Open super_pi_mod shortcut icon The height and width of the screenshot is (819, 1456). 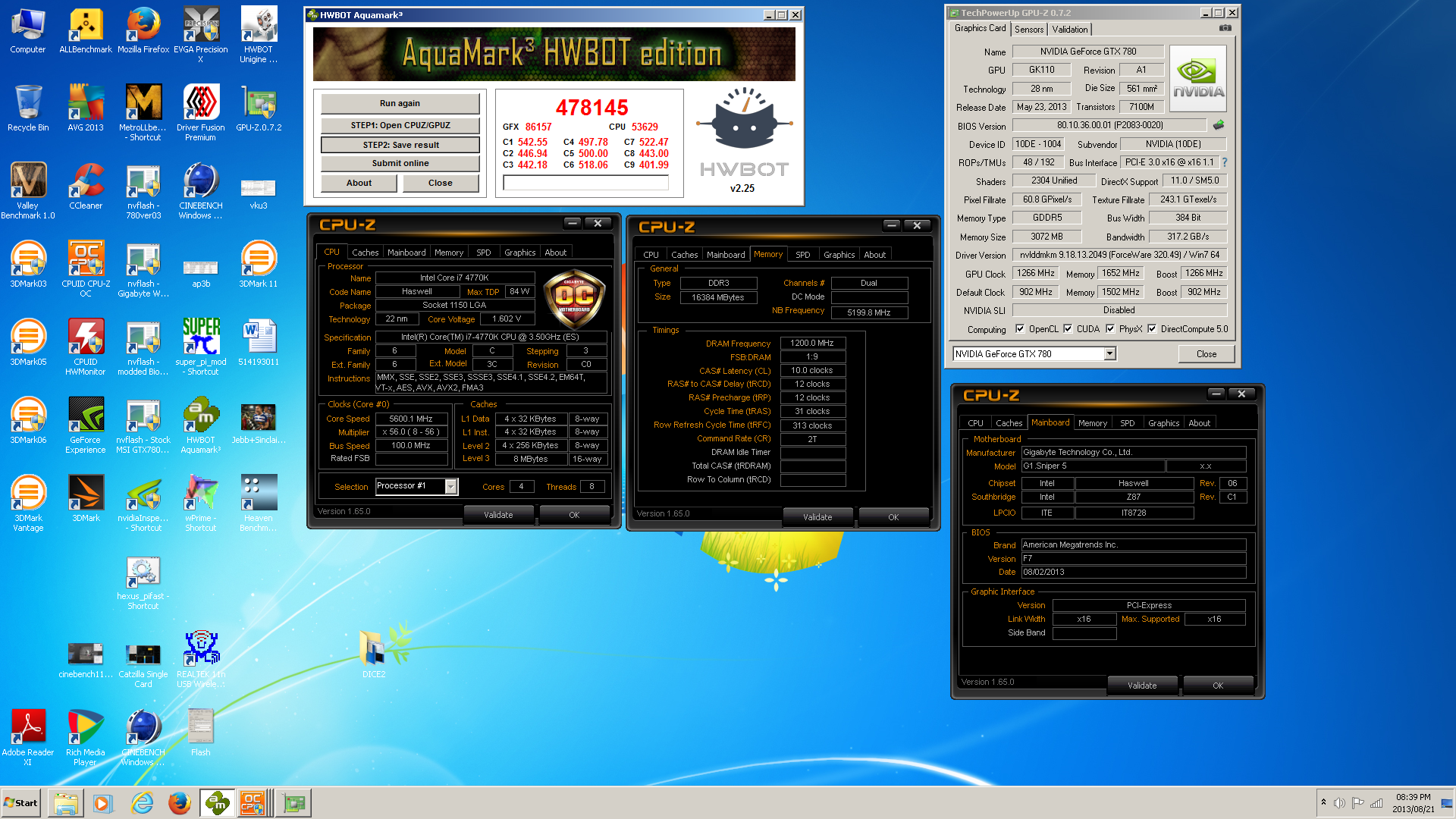[201, 347]
